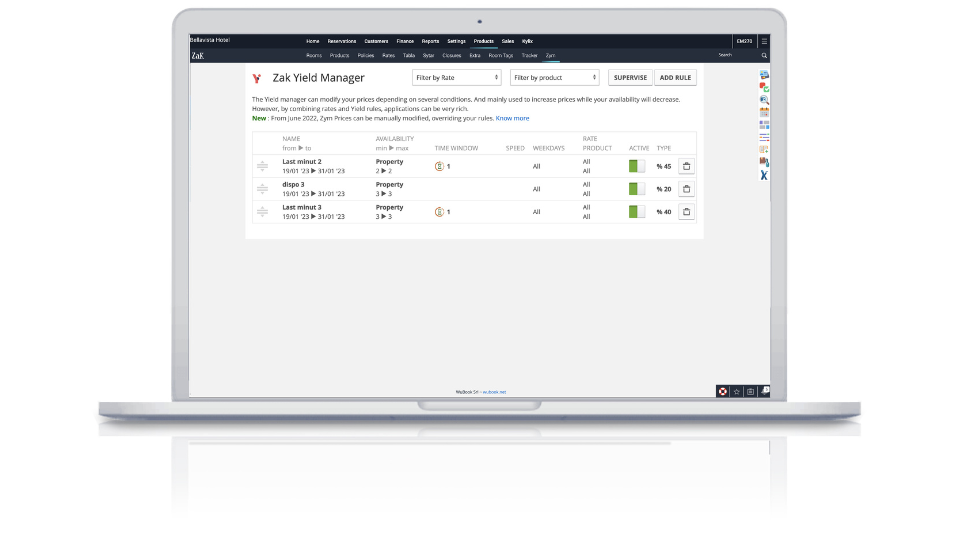
Task: Open the credit cards sidebar icon
Action: (764, 75)
